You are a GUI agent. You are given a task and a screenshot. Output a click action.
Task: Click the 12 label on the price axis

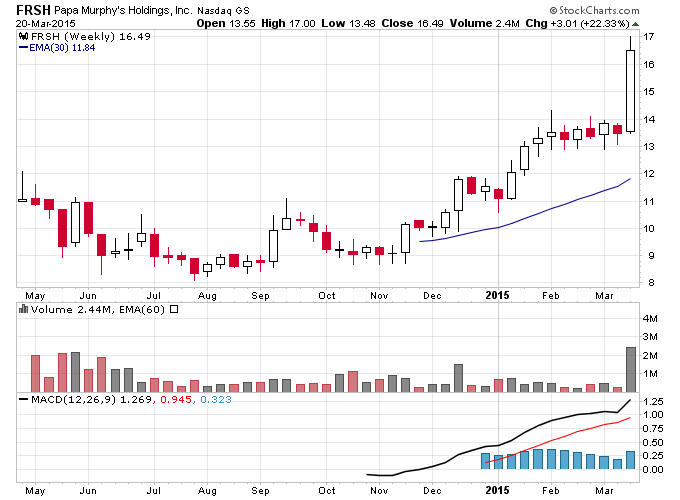[x=648, y=174]
